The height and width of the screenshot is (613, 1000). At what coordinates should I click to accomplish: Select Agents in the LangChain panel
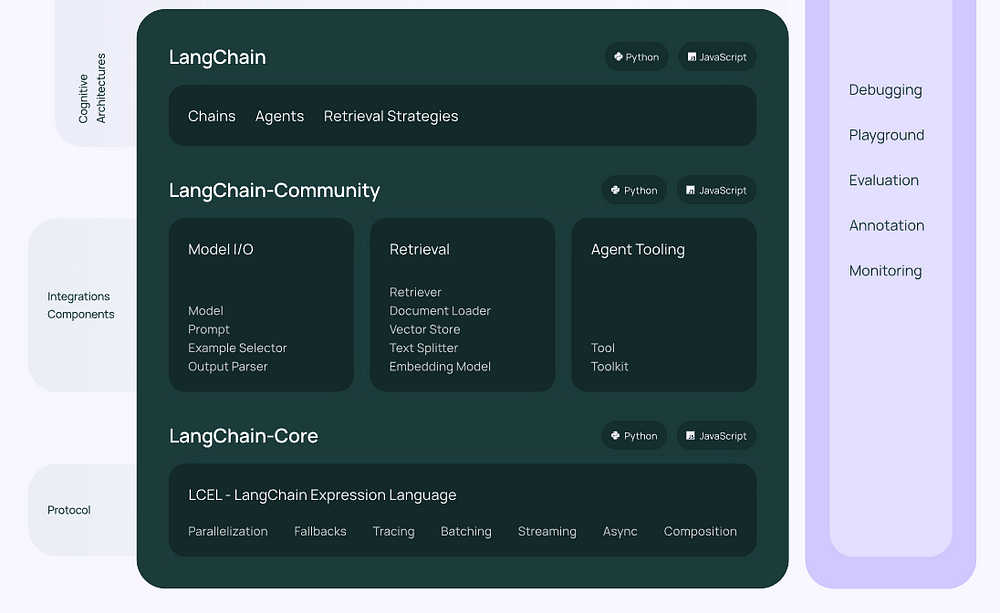pyautogui.click(x=279, y=116)
